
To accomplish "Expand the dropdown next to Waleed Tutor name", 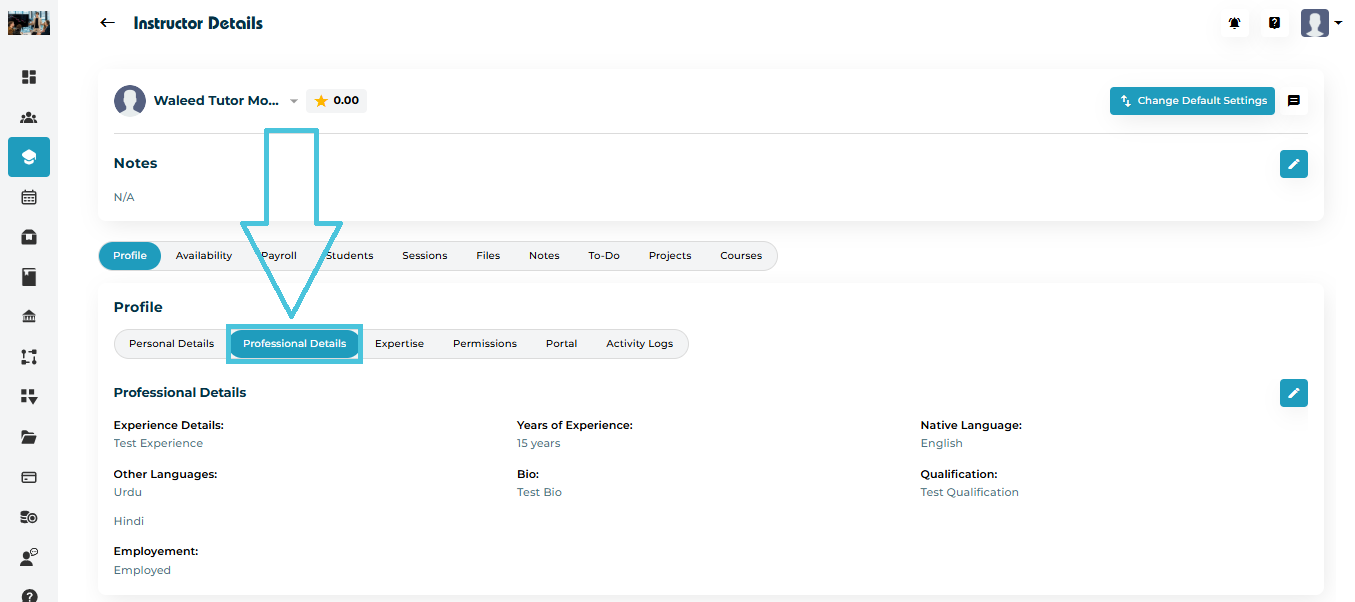I will pos(293,101).
